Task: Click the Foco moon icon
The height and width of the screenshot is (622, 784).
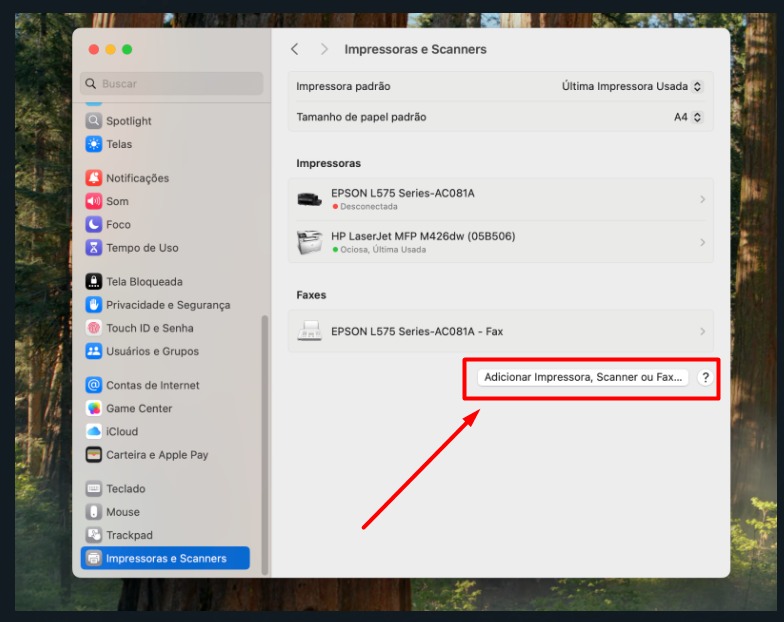Action: click(x=94, y=225)
